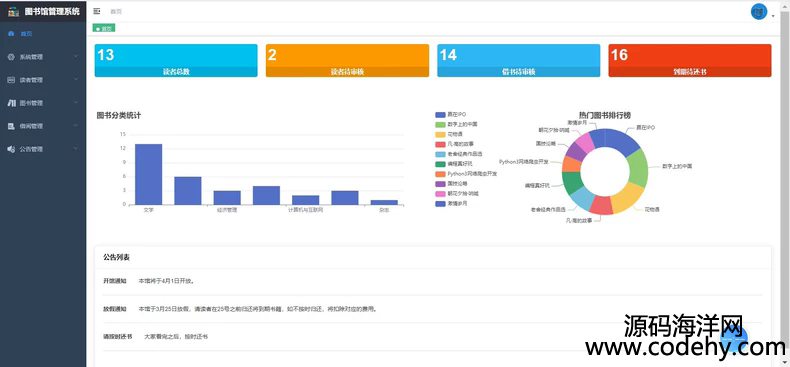Screen dimensions: 790x367
Task: Click the 首页 home icon in sidebar
Action: point(11,34)
